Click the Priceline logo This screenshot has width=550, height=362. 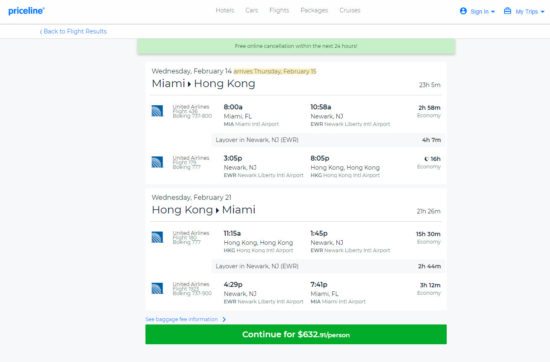26,11
